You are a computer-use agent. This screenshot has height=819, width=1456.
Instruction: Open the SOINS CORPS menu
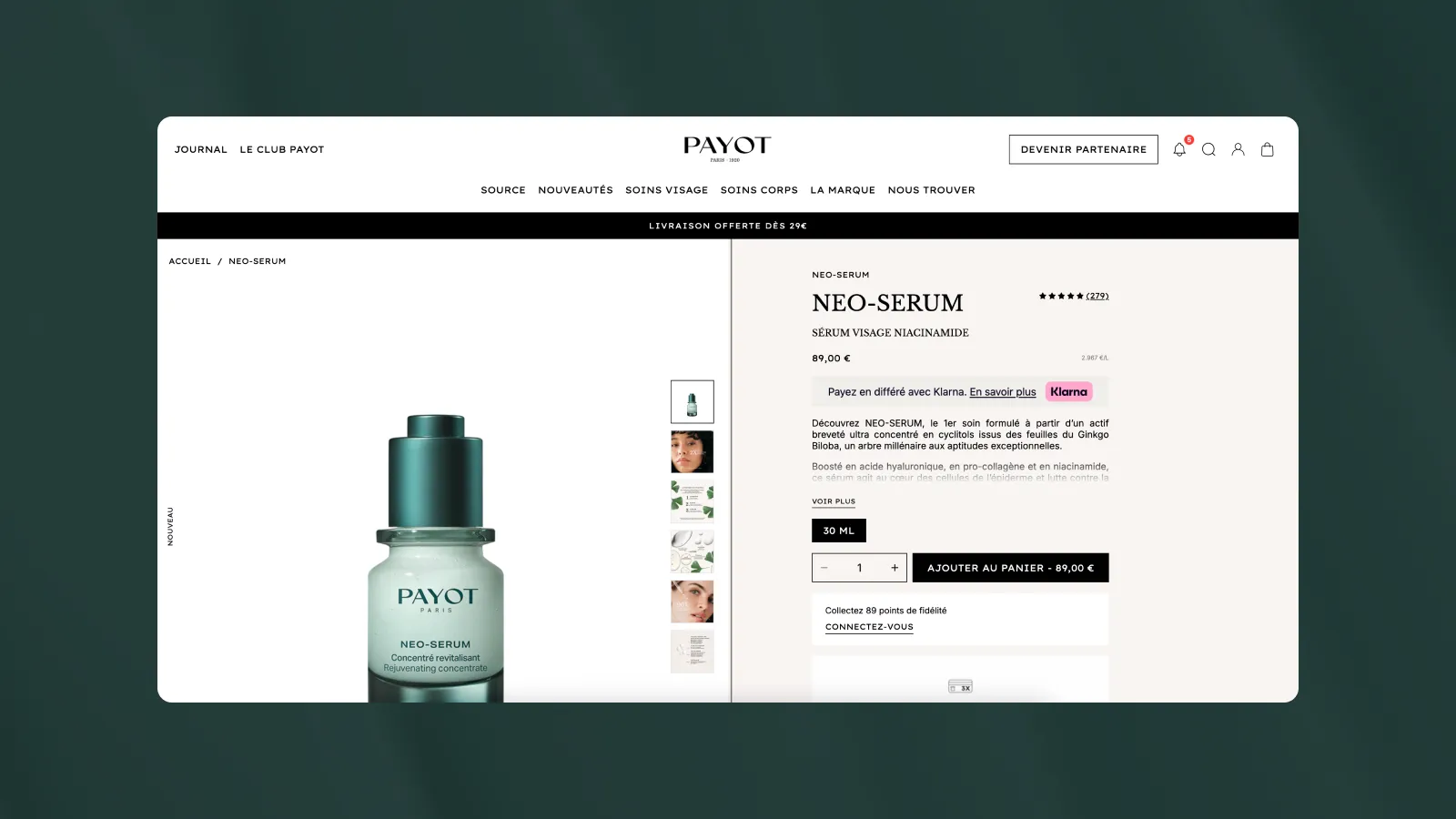point(759,190)
